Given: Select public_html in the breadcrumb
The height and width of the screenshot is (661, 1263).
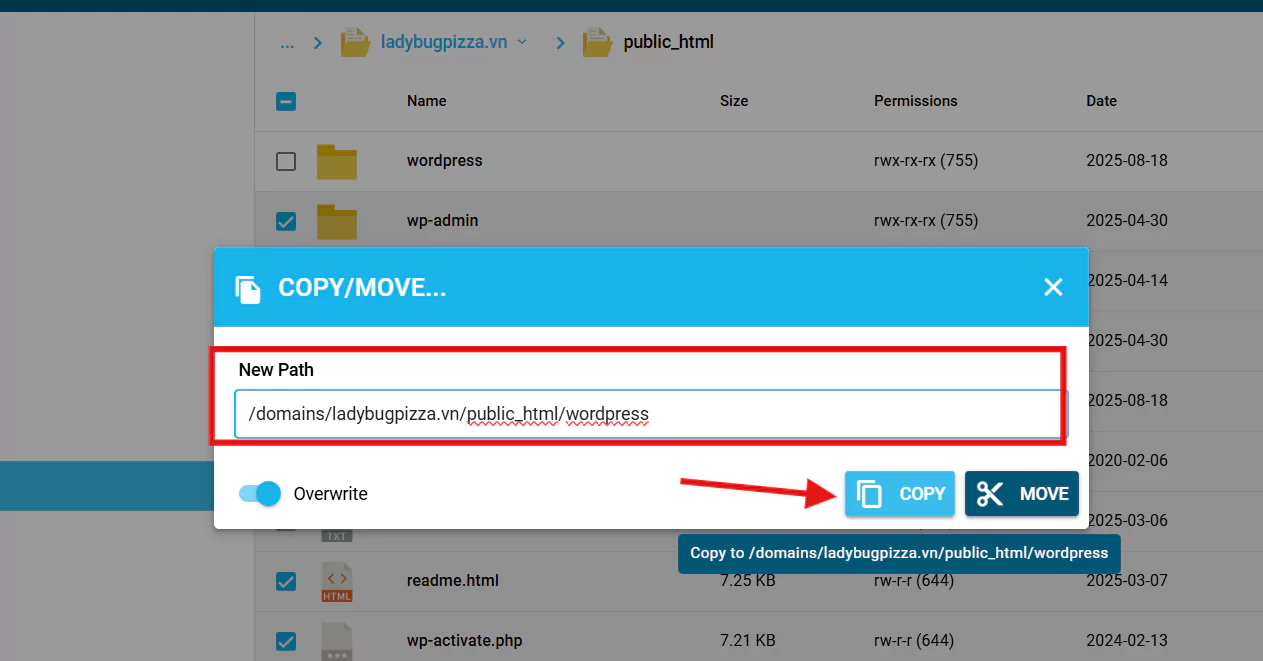Looking at the screenshot, I should tap(669, 42).
